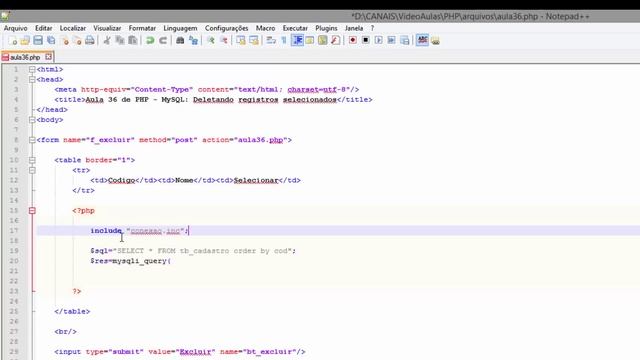Screen dimensions: 640x360
Task: Create a new file with the New toolbar icon
Action: coord(13,40)
